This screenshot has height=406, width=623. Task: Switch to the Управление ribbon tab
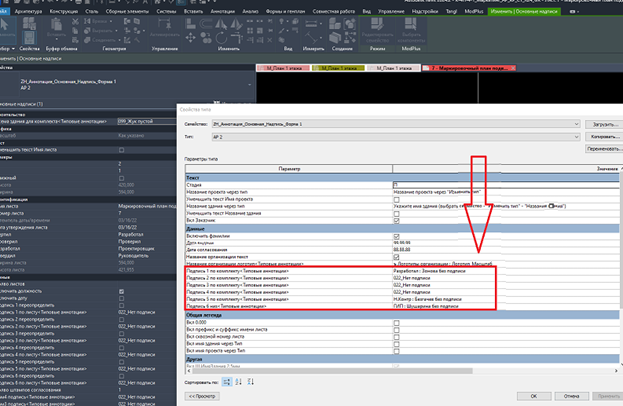391,12
